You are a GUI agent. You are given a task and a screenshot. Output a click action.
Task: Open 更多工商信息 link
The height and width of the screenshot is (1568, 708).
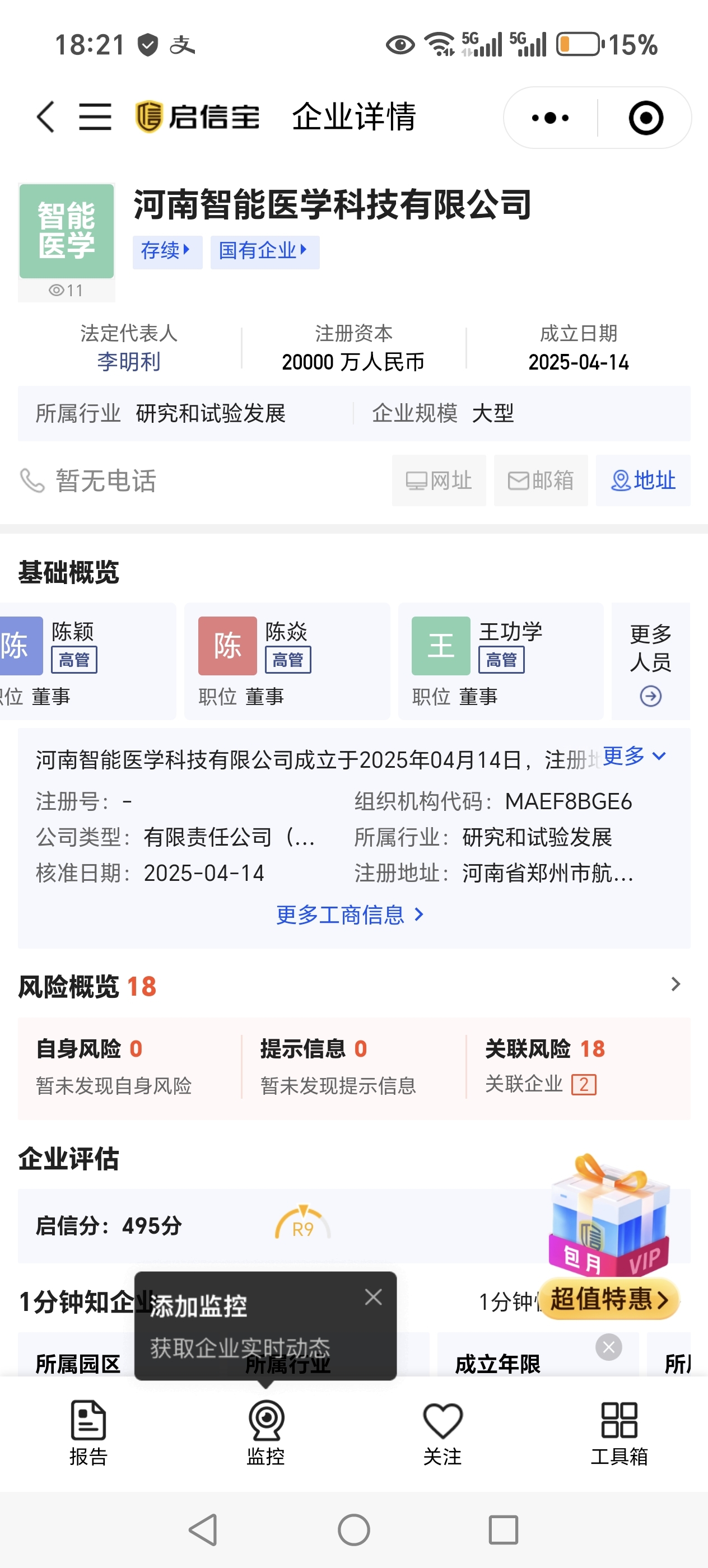click(350, 914)
